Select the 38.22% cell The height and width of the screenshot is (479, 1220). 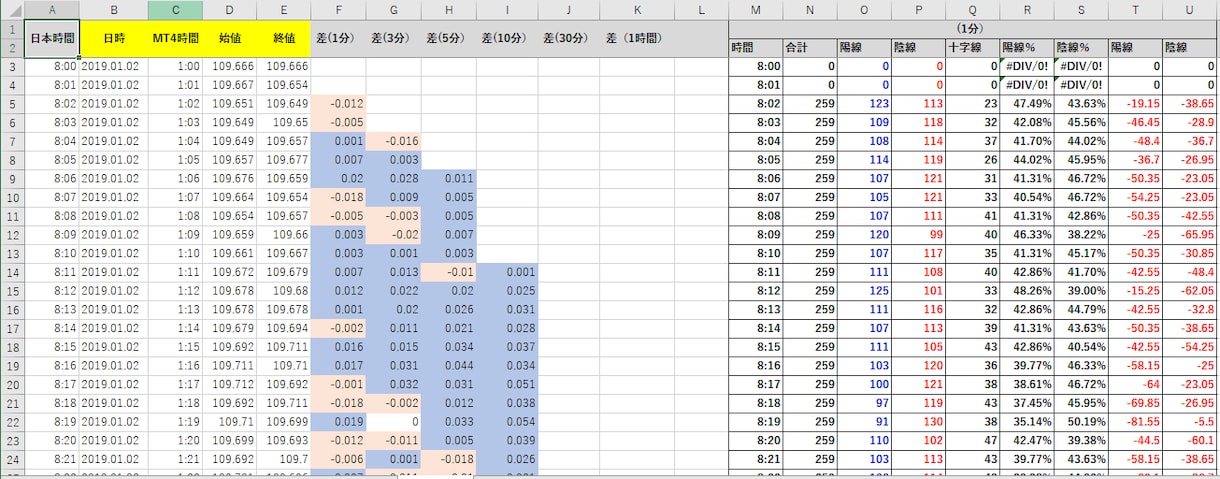click(x=1080, y=234)
